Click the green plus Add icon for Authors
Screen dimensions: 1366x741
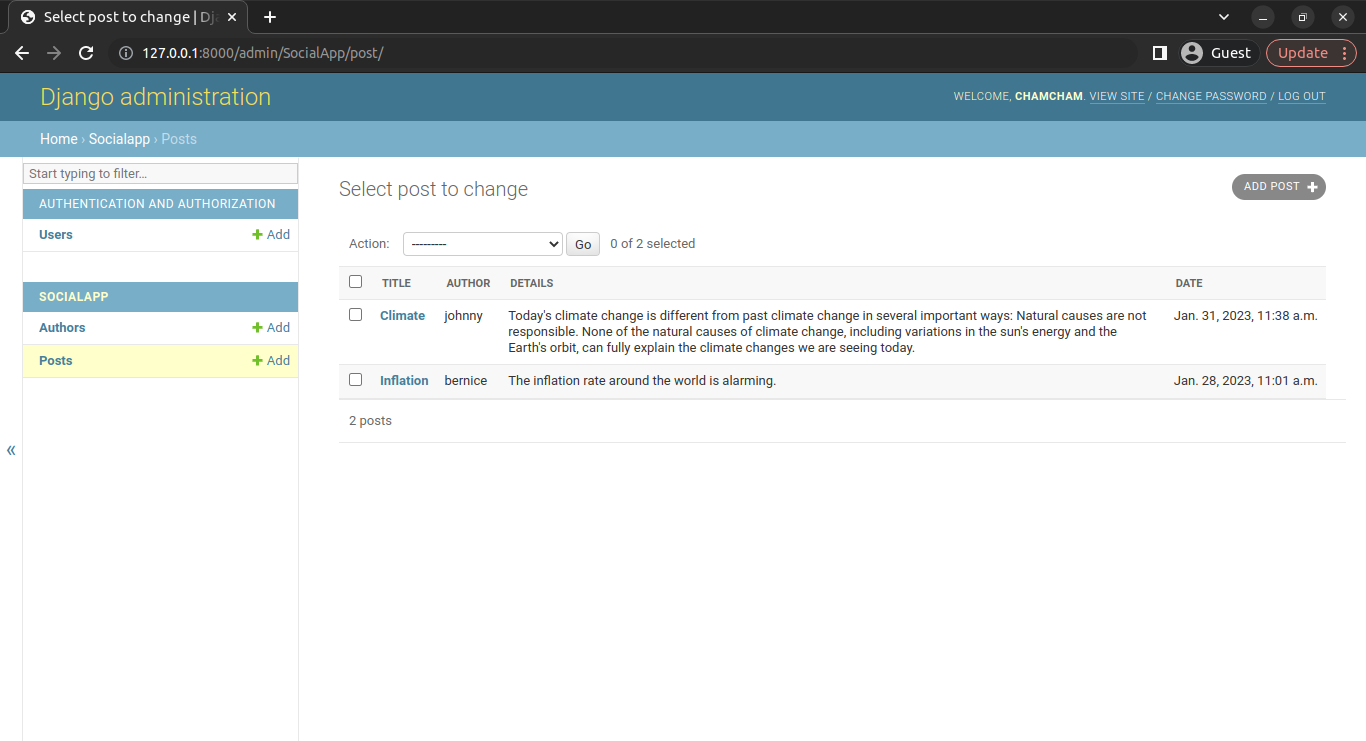(x=258, y=328)
